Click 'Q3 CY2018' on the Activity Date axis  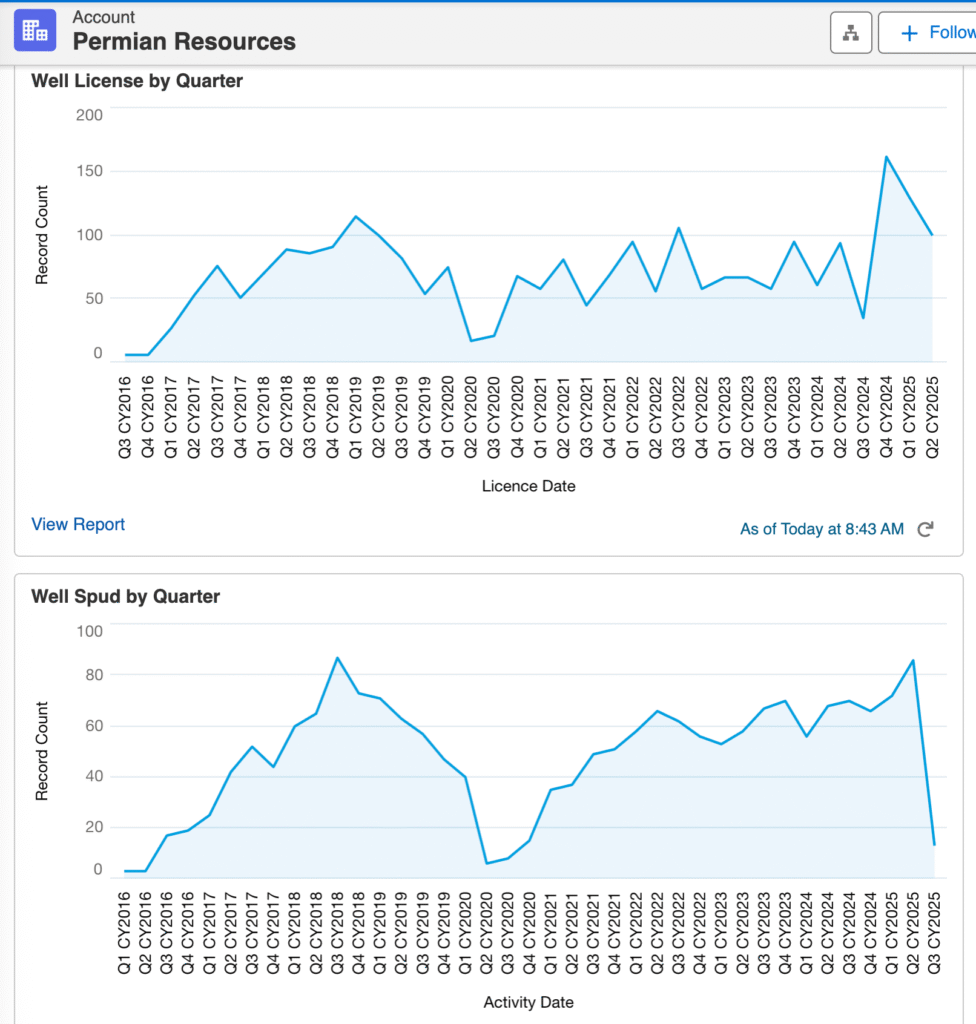tap(337, 933)
